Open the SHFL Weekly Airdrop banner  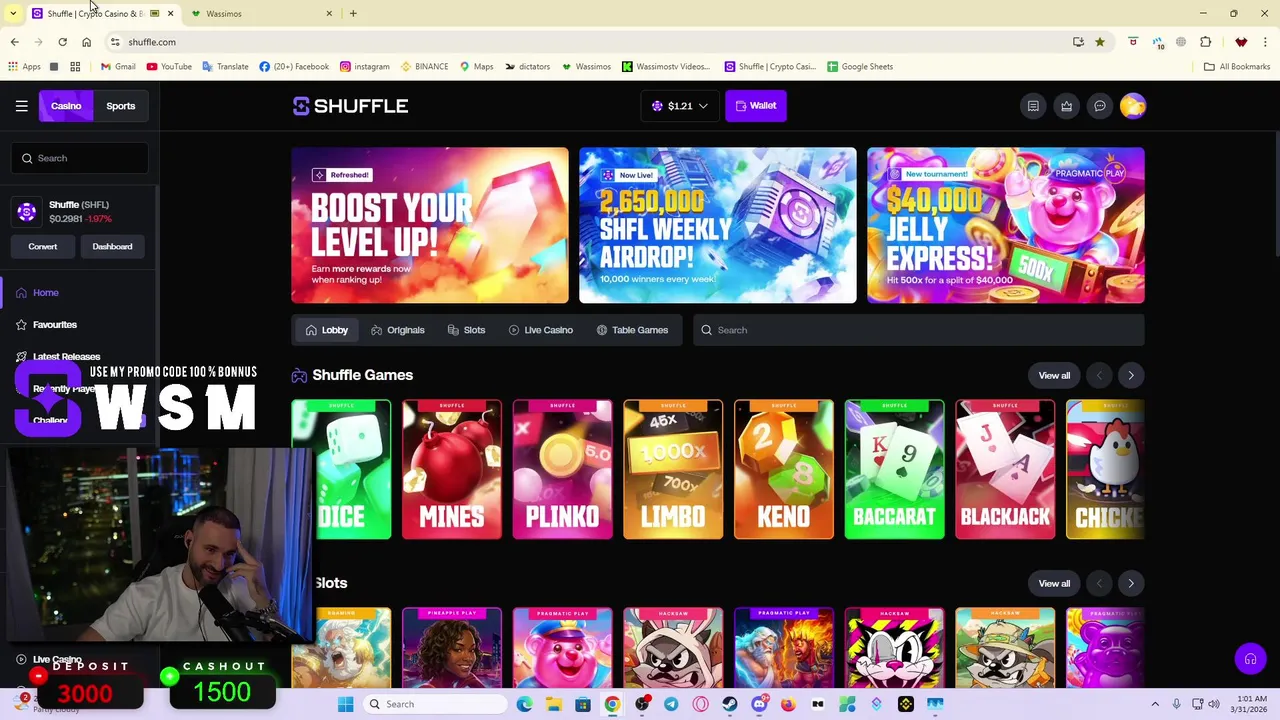pyautogui.click(x=718, y=225)
